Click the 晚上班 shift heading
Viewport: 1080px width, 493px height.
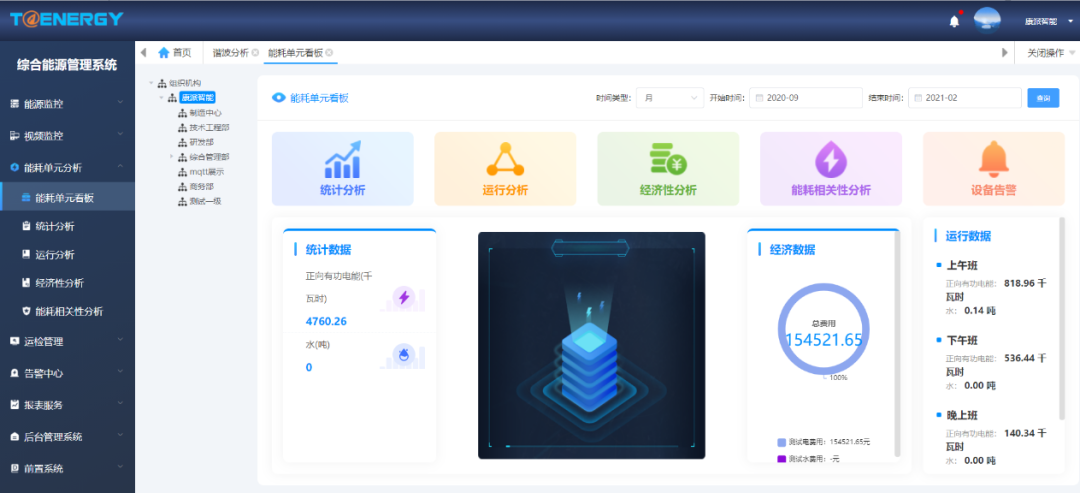[x=962, y=415]
